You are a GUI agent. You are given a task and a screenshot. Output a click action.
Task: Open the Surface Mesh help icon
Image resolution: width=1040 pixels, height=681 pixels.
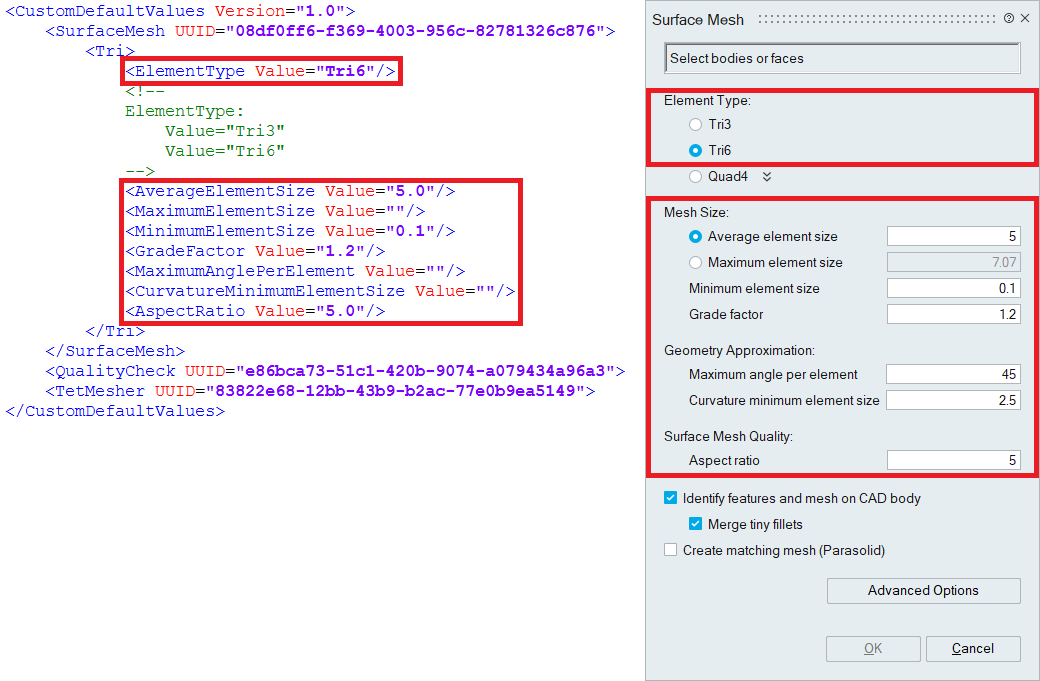pyautogui.click(x=1009, y=19)
